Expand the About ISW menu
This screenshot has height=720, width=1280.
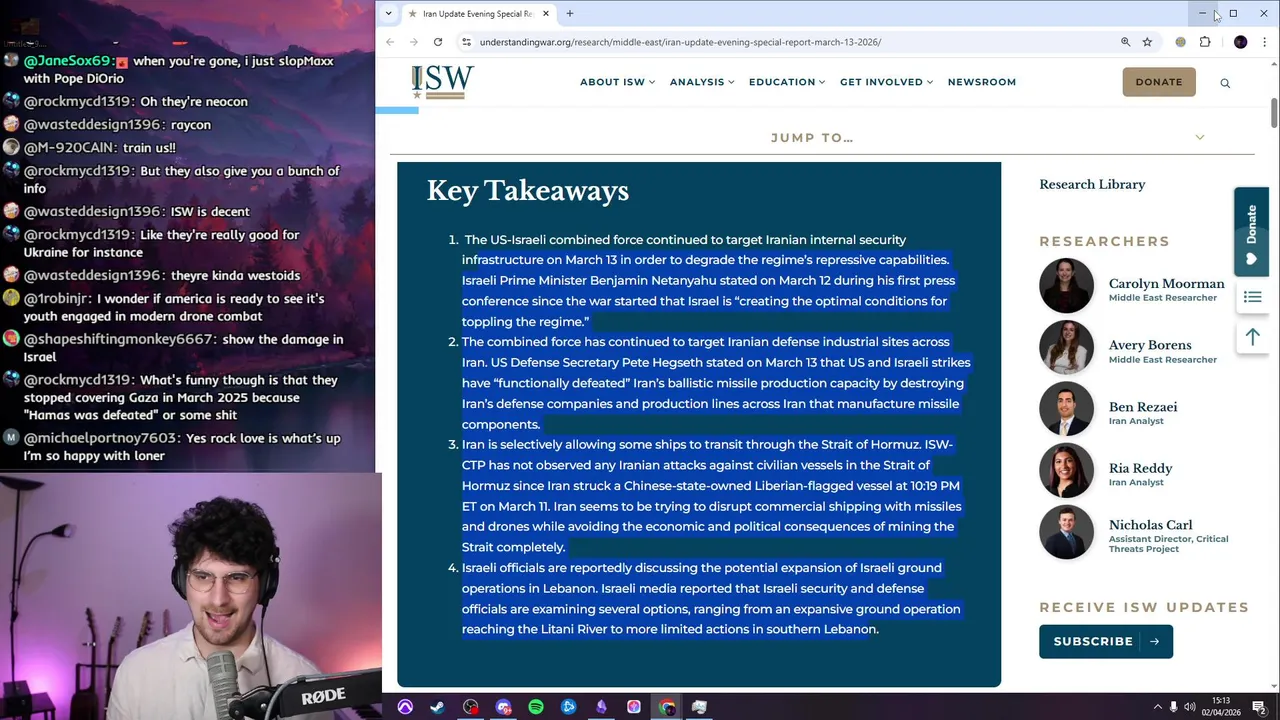pyautogui.click(x=617, y=82)
